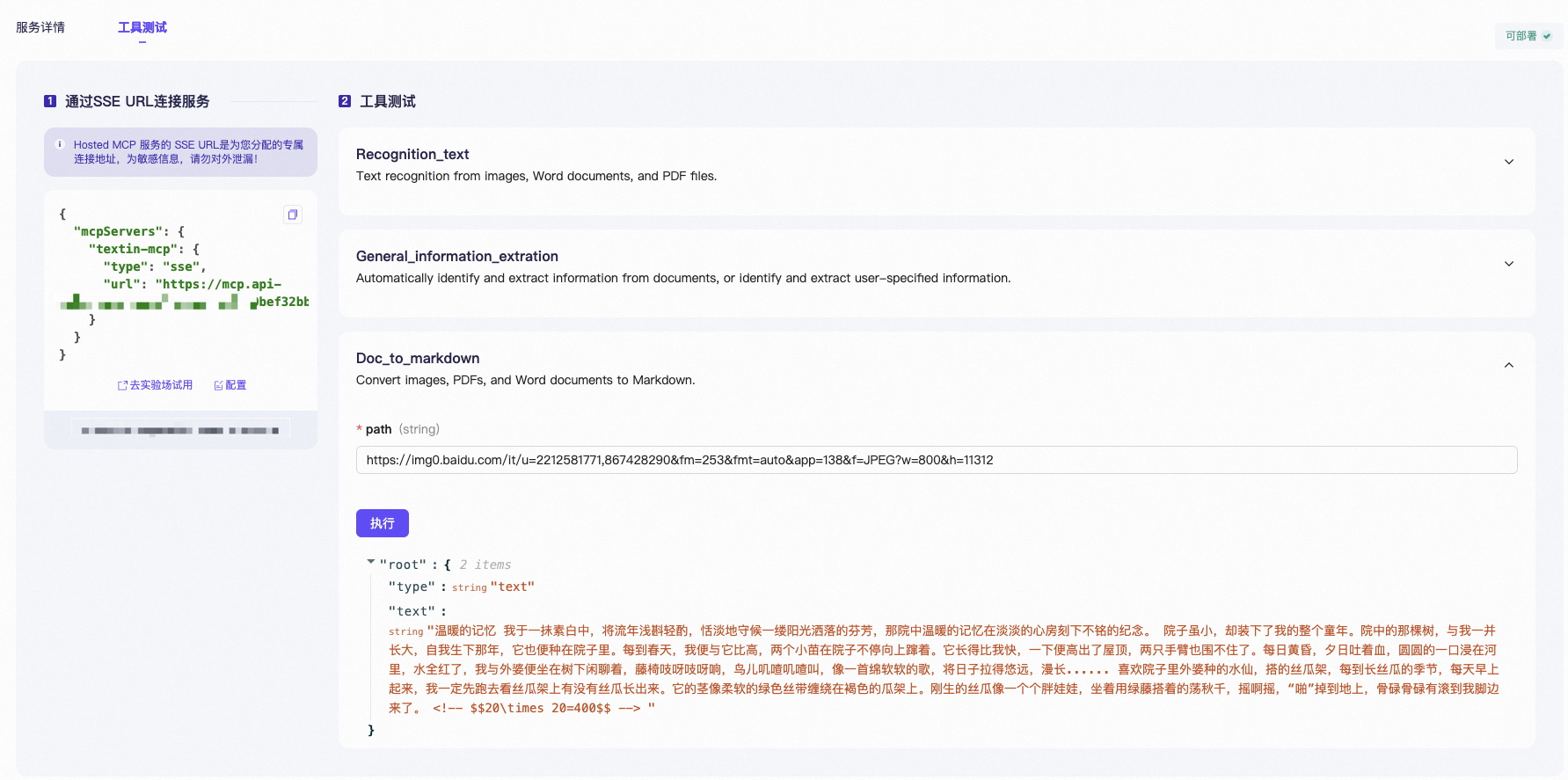Switch to the 服务详情 tab
Screen dimensions: 1568x780
[x=40, y=27]
